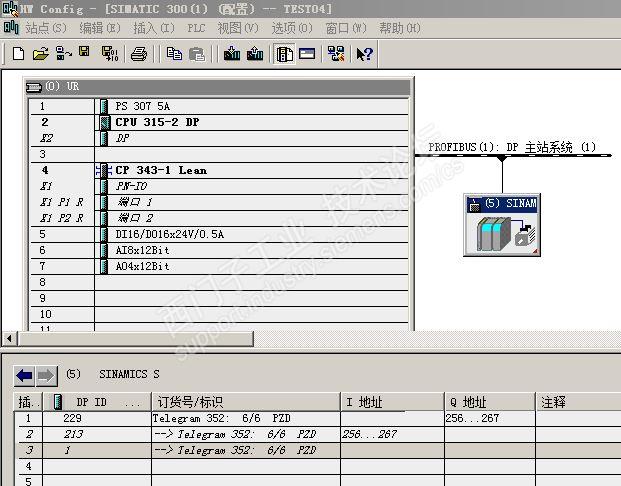The image size is (621, 486).
Task: Select the (0) UR rack header
Action: tap(217, 87)
